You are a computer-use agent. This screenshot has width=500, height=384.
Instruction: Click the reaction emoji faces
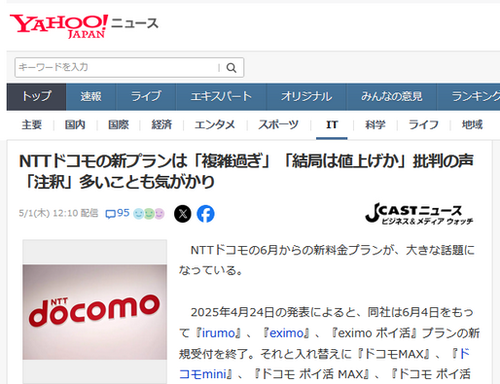pos(149,214)
